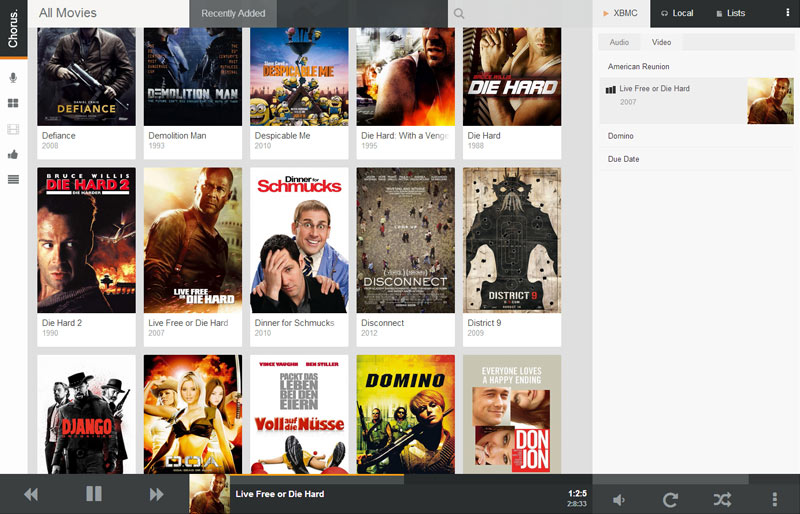Screen dimensions: 800x514
Task: Click the Demolition Man title link
Action: (x=177, y=136)
